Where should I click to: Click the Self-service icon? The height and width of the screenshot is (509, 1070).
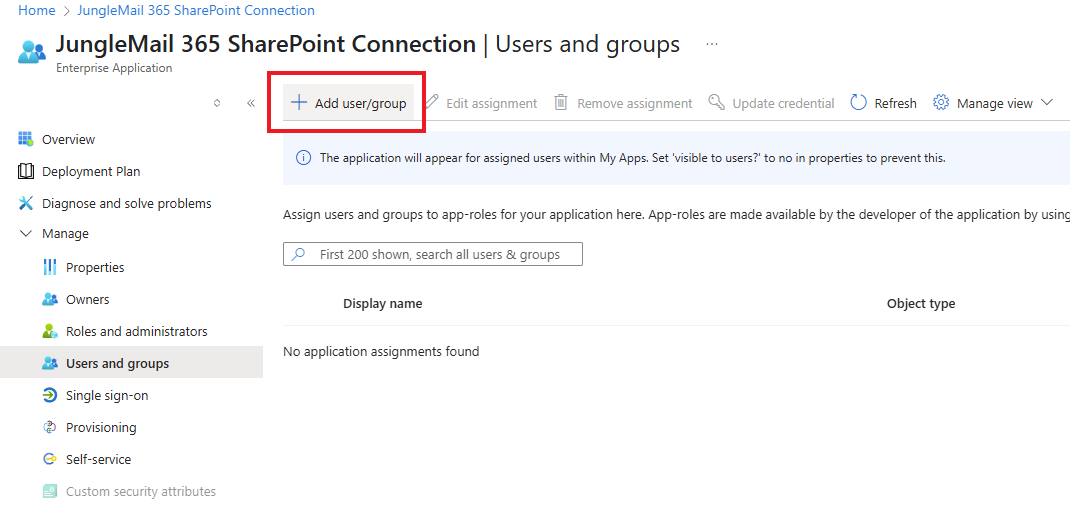49,460
